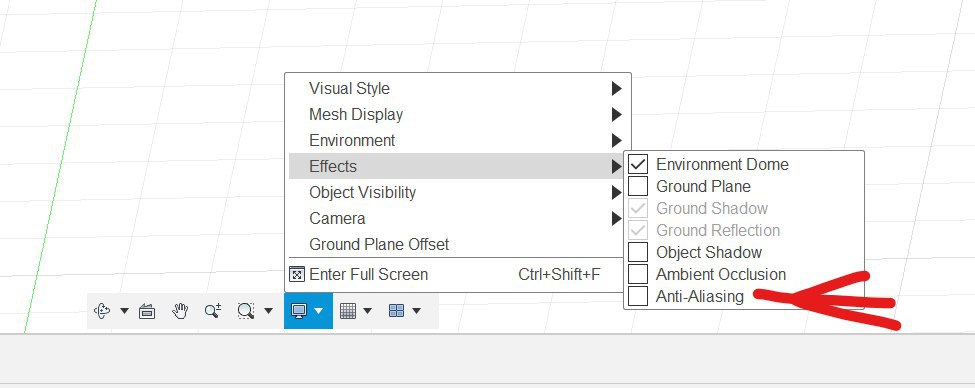Enable the Ground Plane checkbox
This screenshot has height=388, width=975.
coord(638,186)
